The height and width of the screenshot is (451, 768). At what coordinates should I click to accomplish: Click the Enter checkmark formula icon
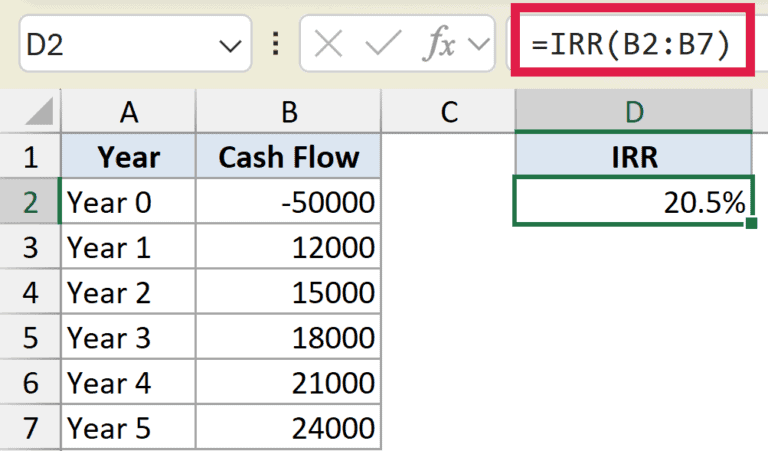tap(383, 44)
